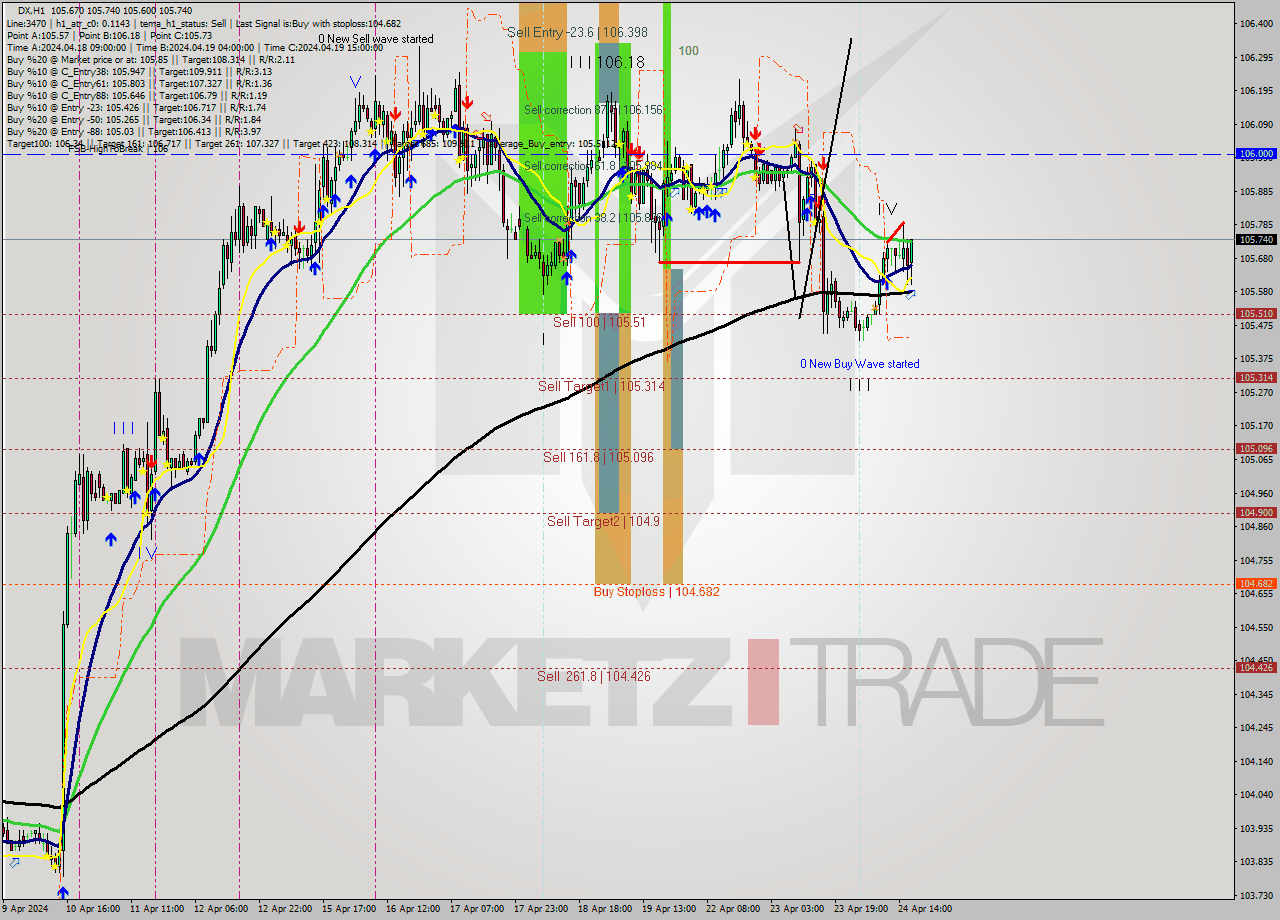Click the 'Sell Target1 | 105.314' label
1280x920 pixels.
601,386
